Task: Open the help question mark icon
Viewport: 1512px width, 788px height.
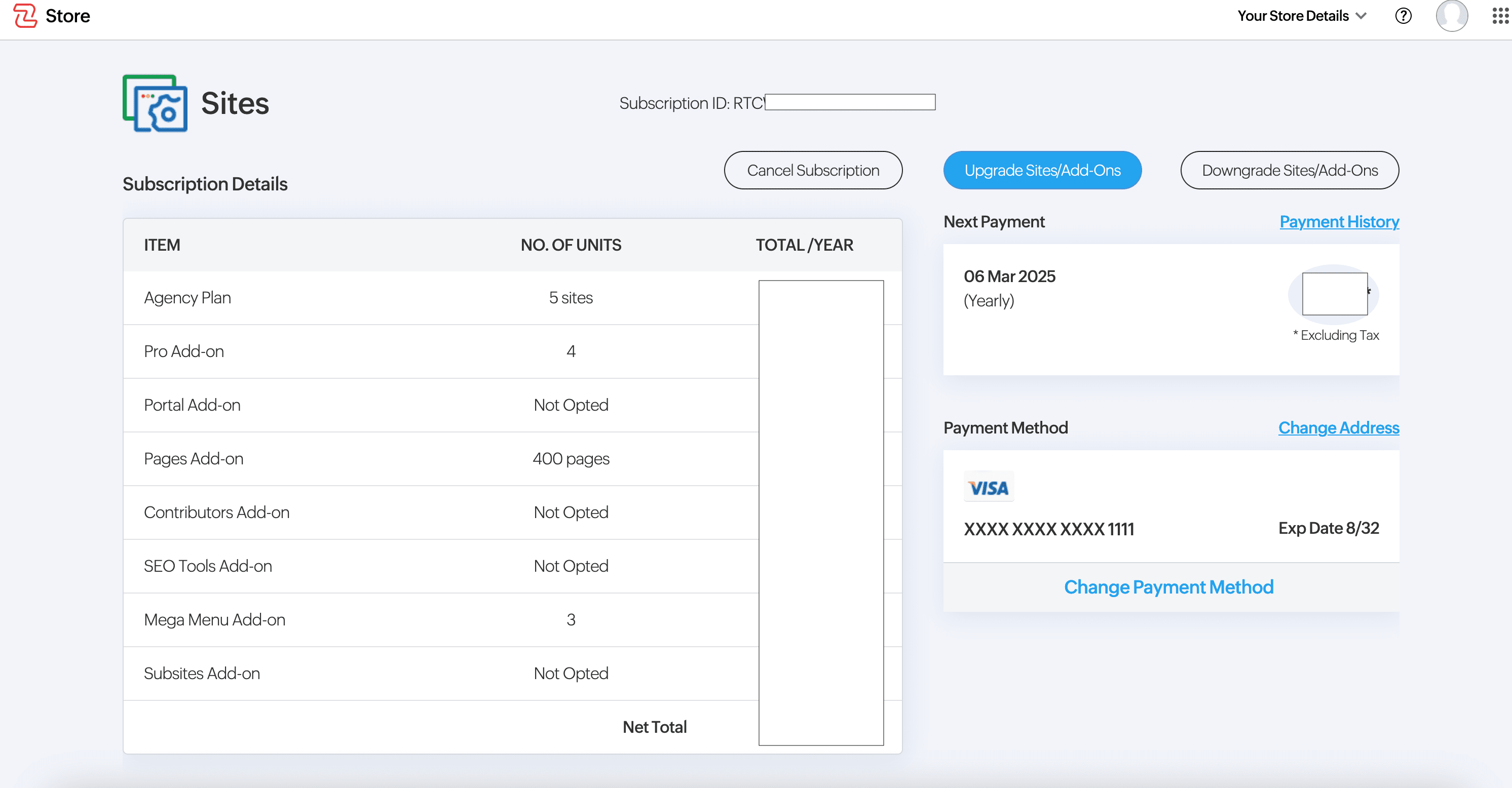Action: (1403, 16)
